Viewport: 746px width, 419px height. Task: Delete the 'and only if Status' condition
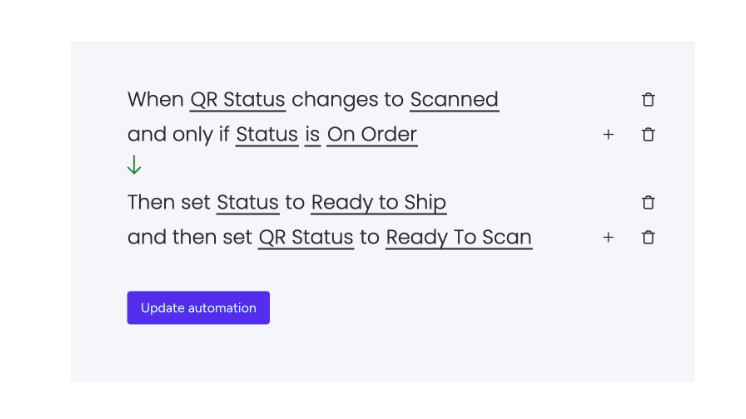tap(648, 135)
